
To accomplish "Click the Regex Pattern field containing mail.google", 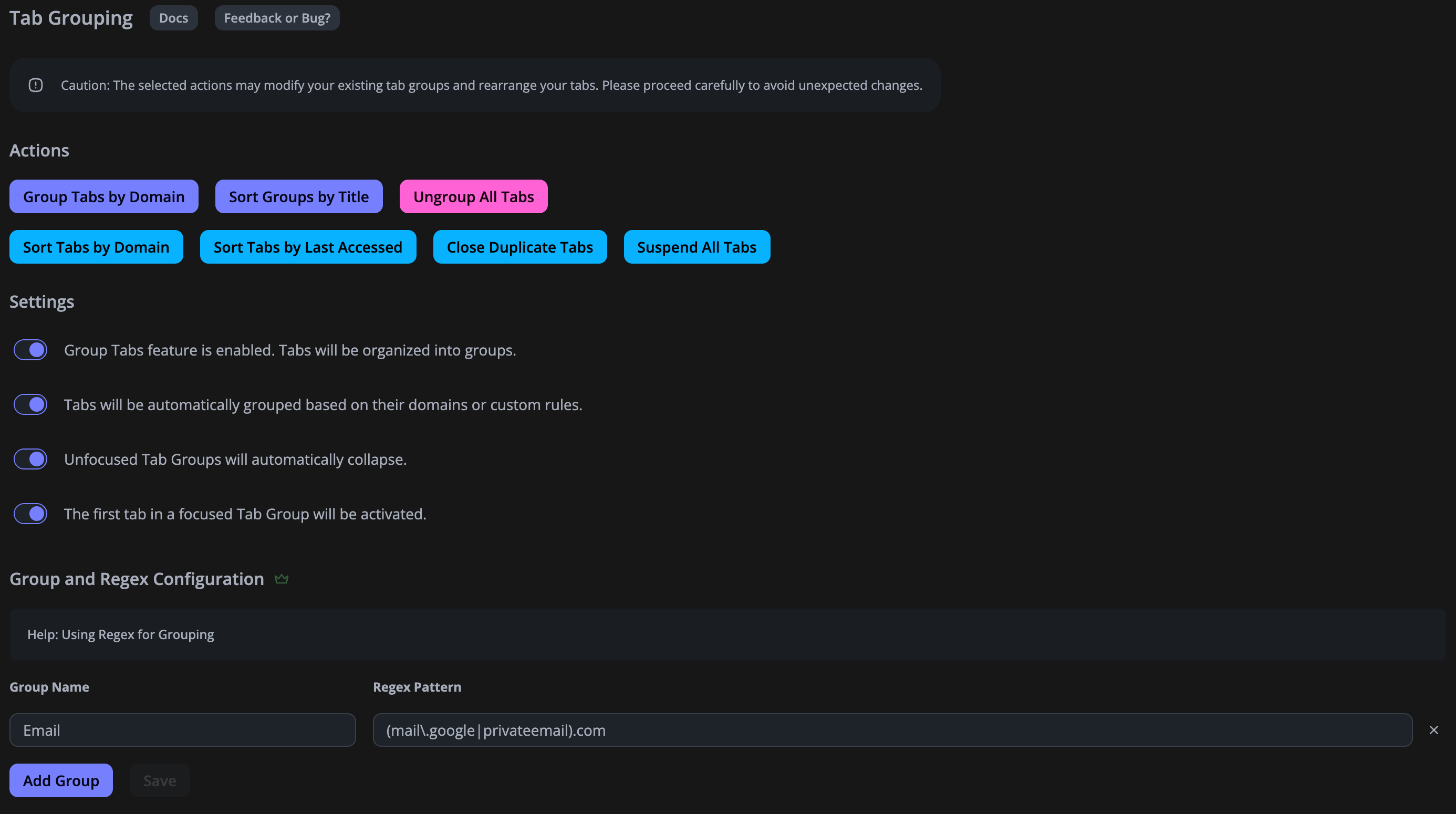I will pos(894,730).
